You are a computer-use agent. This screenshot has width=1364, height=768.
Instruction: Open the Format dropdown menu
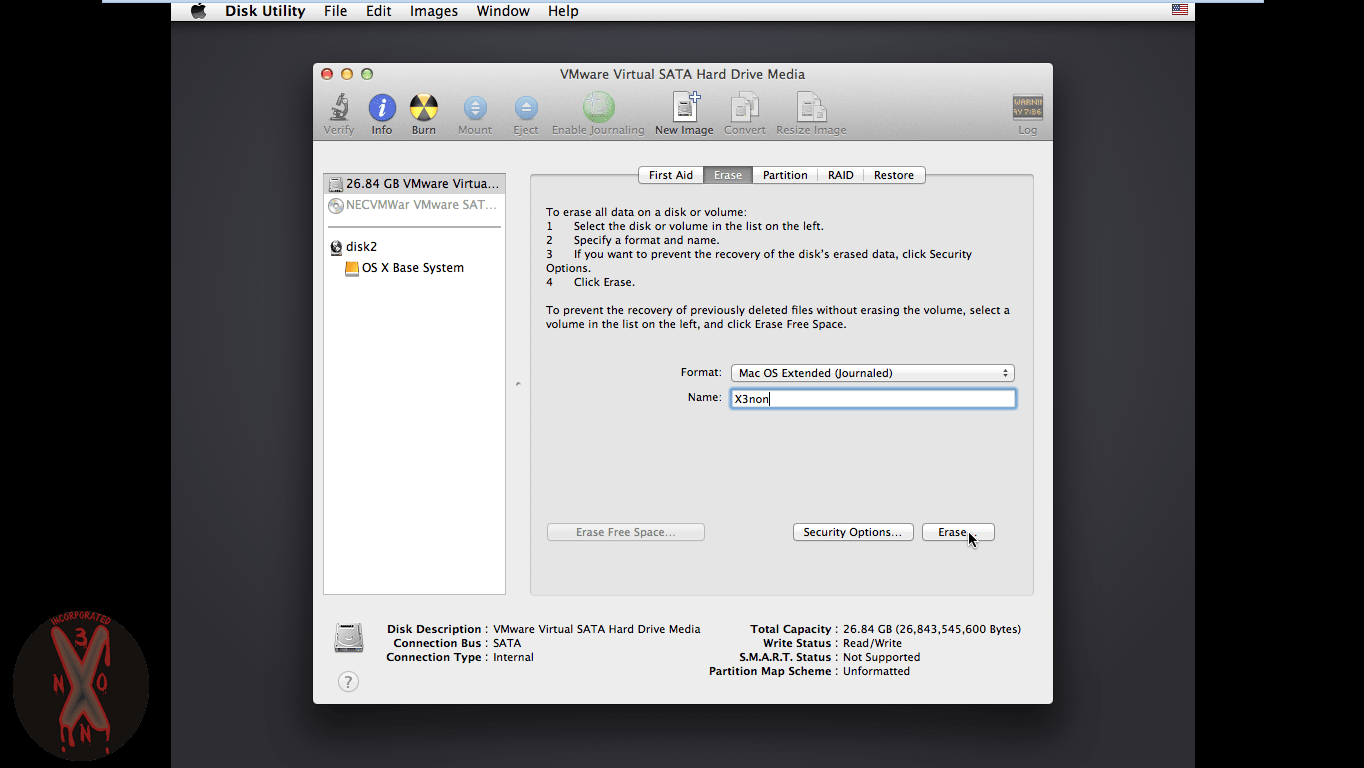873,373
